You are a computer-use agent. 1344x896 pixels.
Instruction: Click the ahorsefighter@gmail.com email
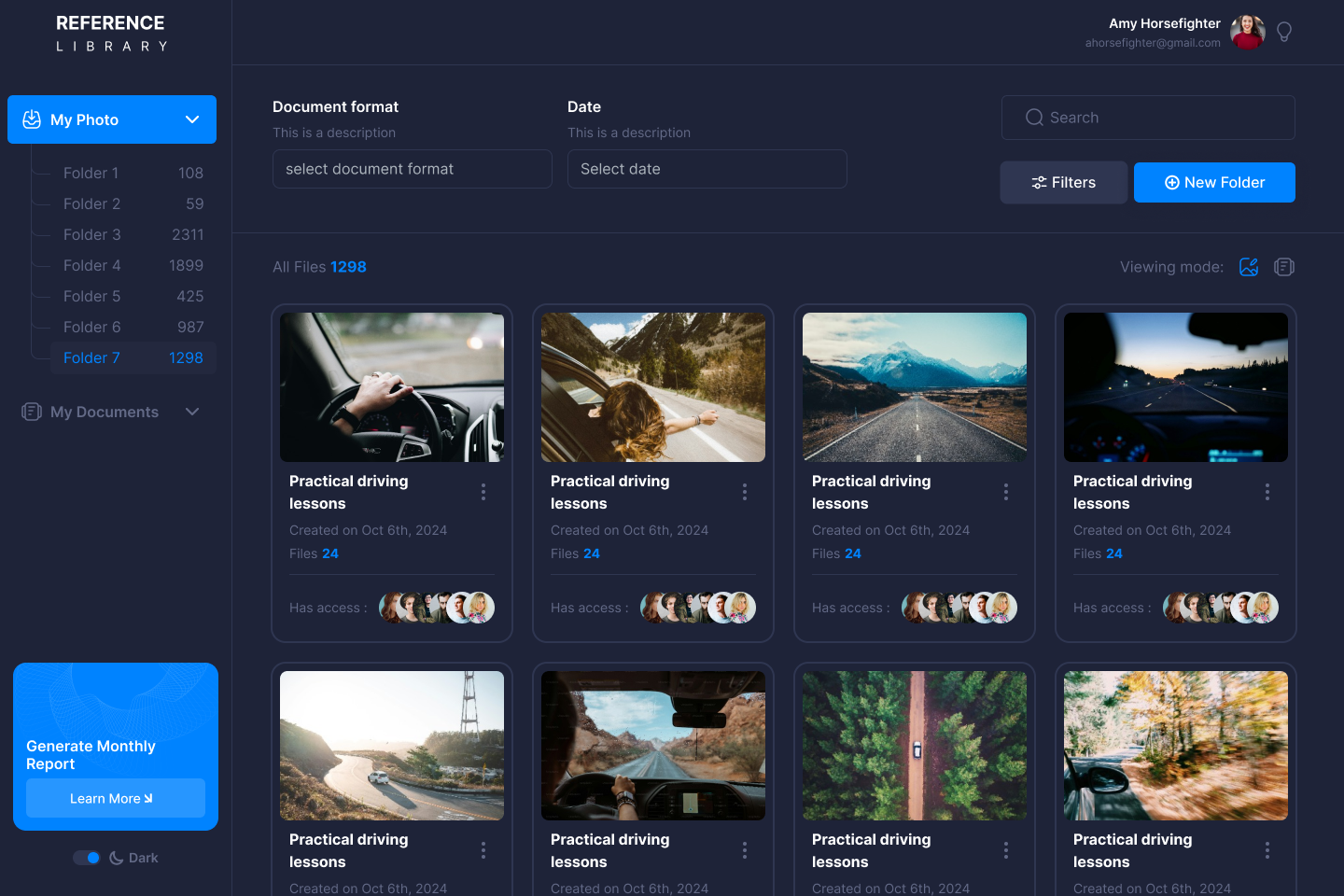click(1153, 43)
